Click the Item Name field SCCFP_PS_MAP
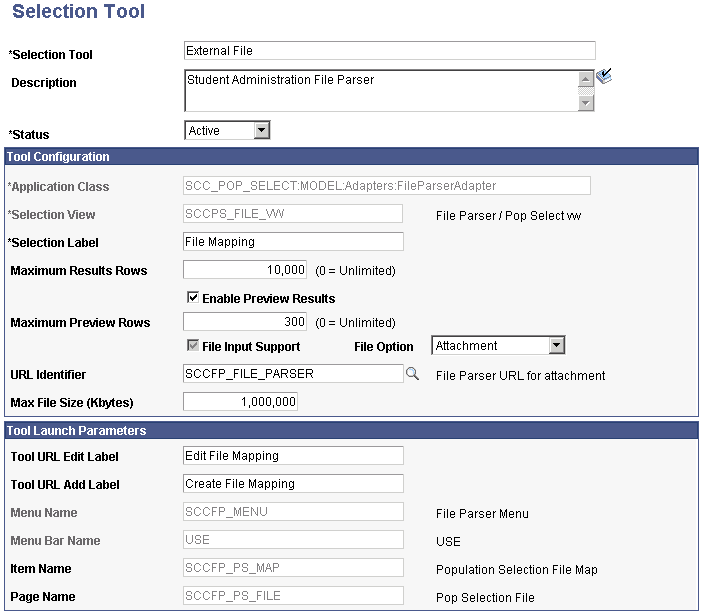 [x=293, y=567]
